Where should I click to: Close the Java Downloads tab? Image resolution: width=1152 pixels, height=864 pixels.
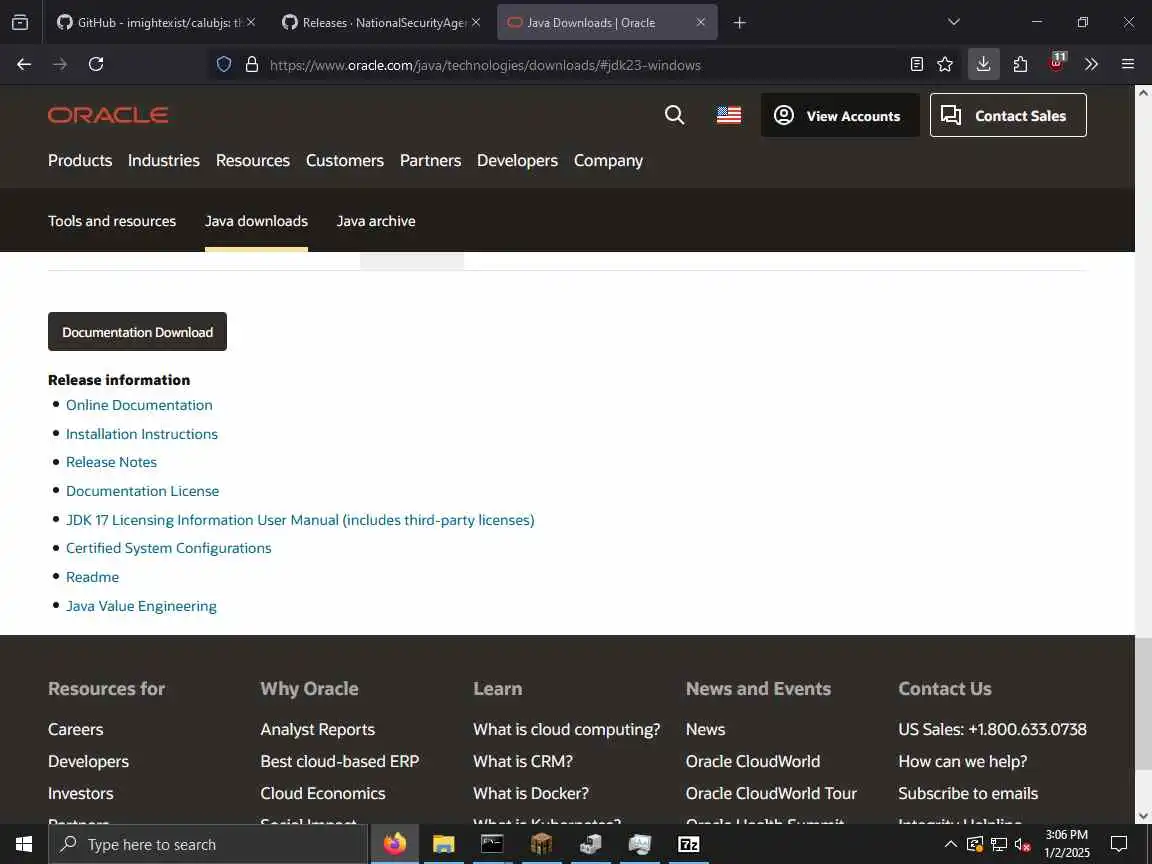(x=701, y=23)
